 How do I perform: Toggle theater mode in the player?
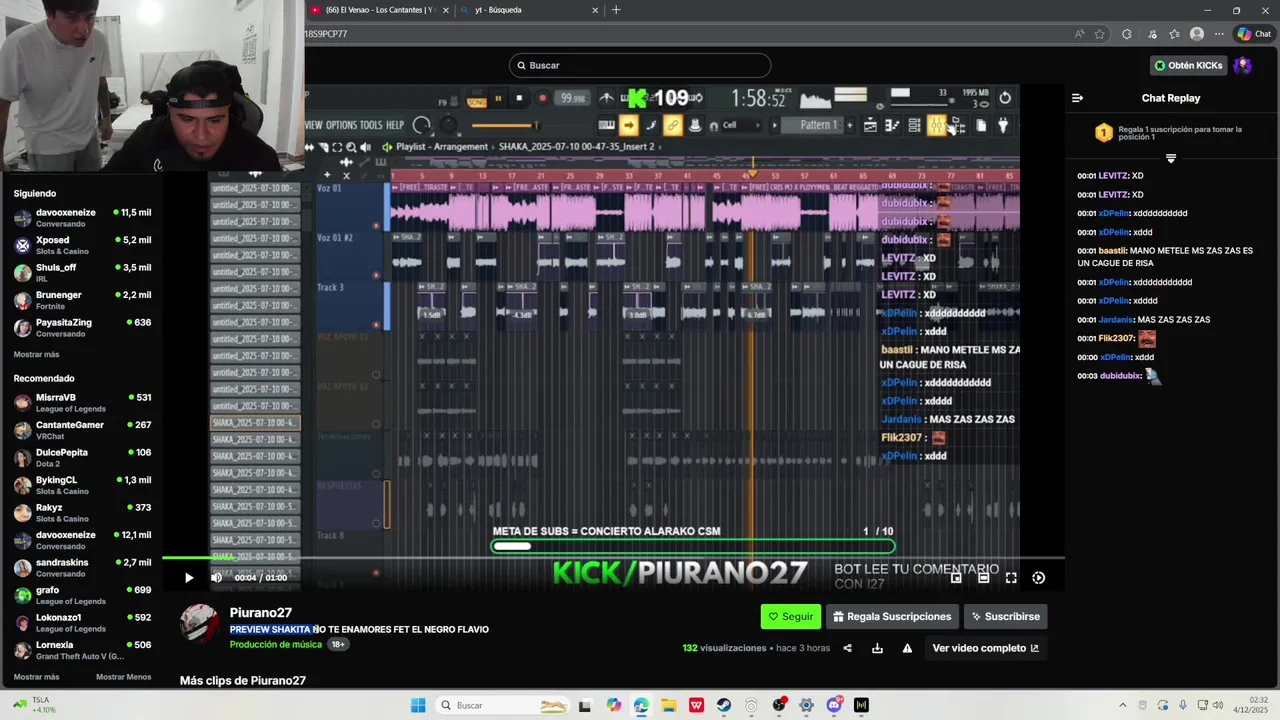click(x=984, y=577)
